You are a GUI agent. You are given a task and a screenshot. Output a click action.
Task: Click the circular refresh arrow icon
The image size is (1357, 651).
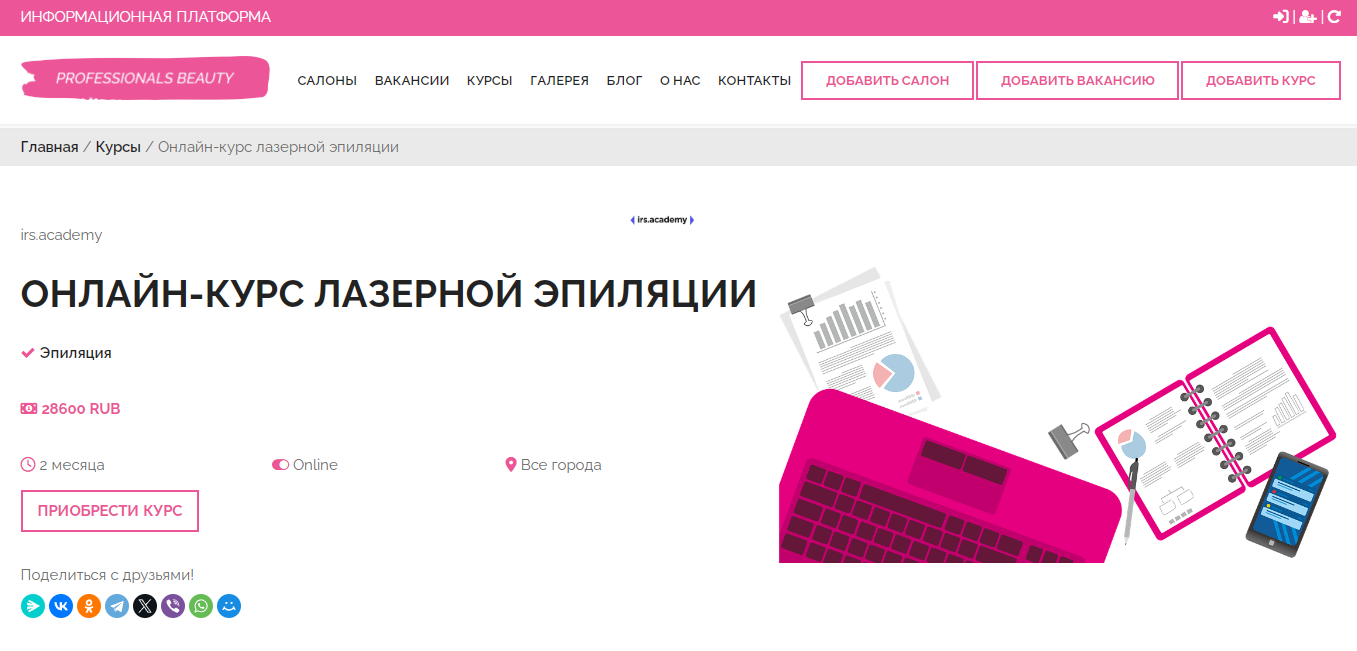(1333, 17)
